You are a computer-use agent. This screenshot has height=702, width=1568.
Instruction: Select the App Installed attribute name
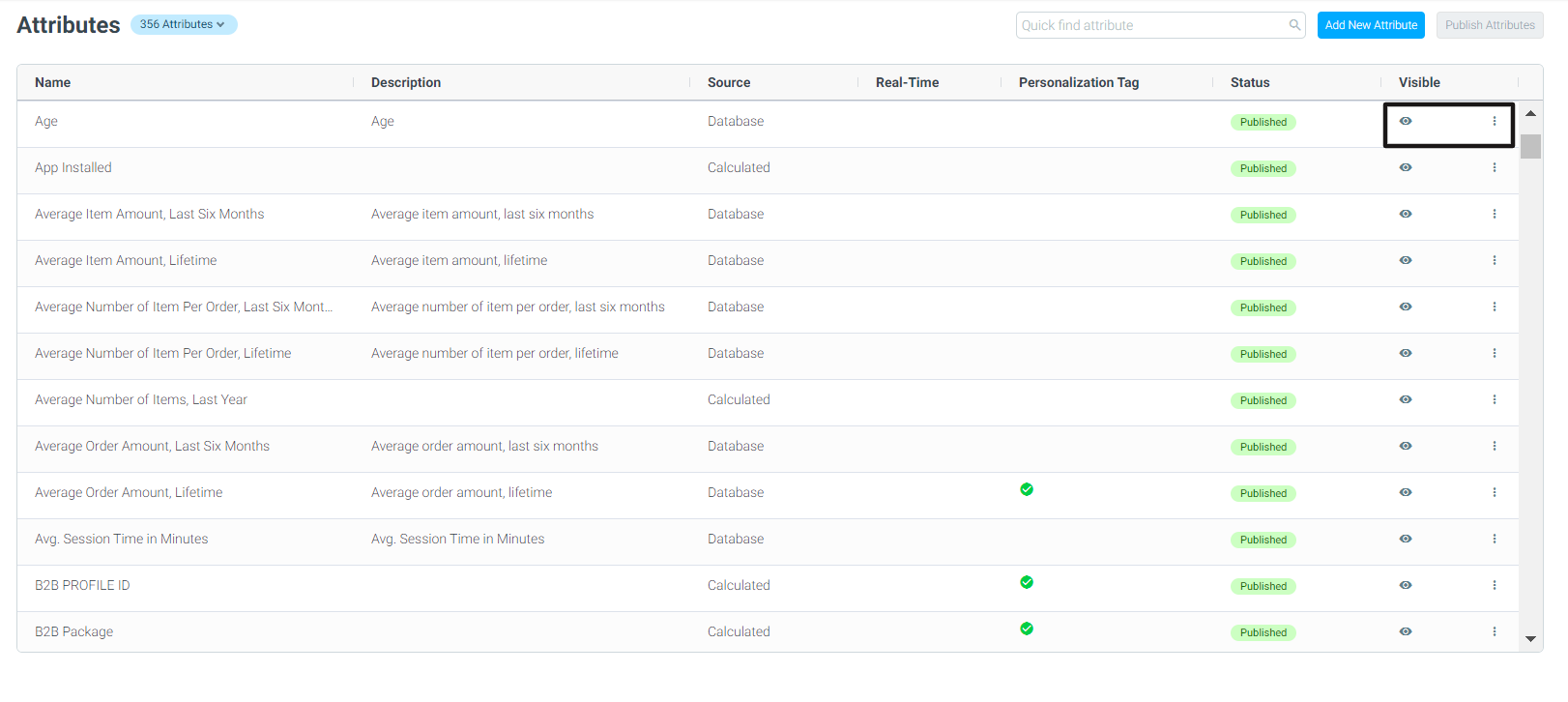click(73, 167)
